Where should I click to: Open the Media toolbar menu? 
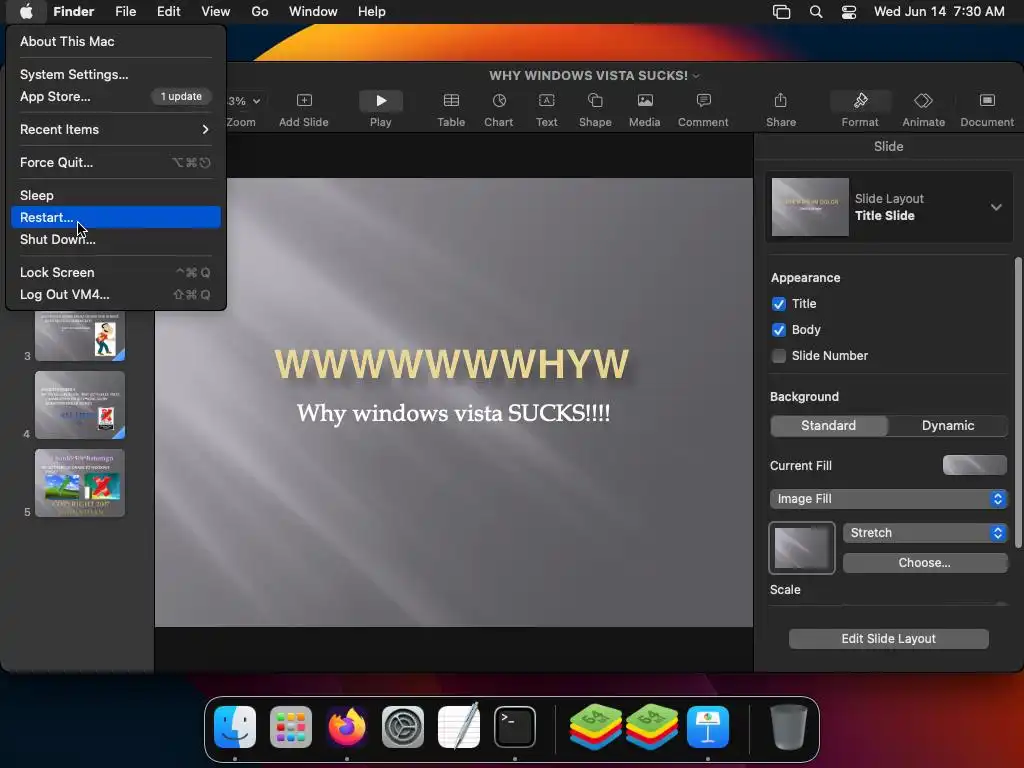click(645, 101)
